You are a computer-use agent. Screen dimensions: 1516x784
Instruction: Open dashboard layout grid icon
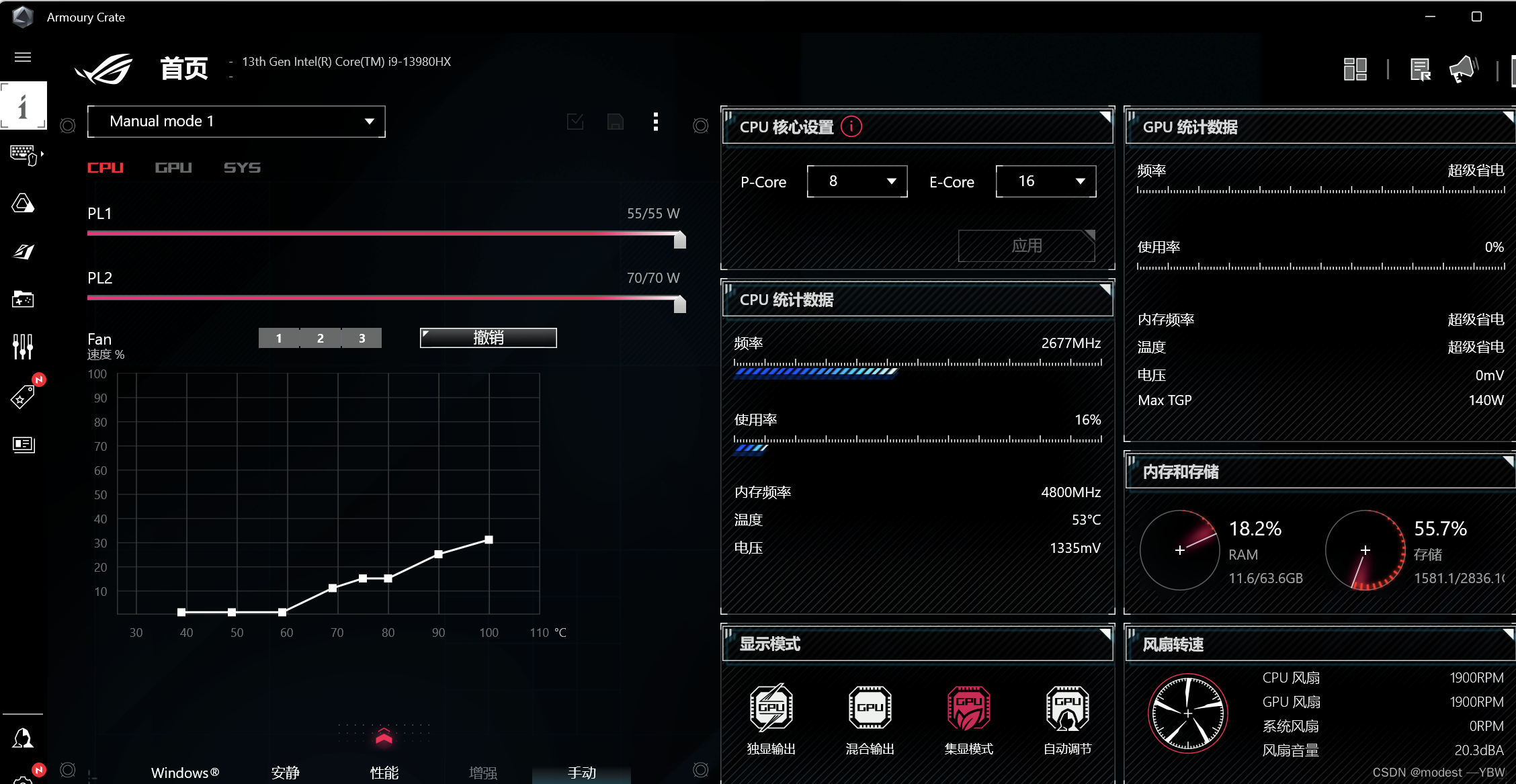1355,69
